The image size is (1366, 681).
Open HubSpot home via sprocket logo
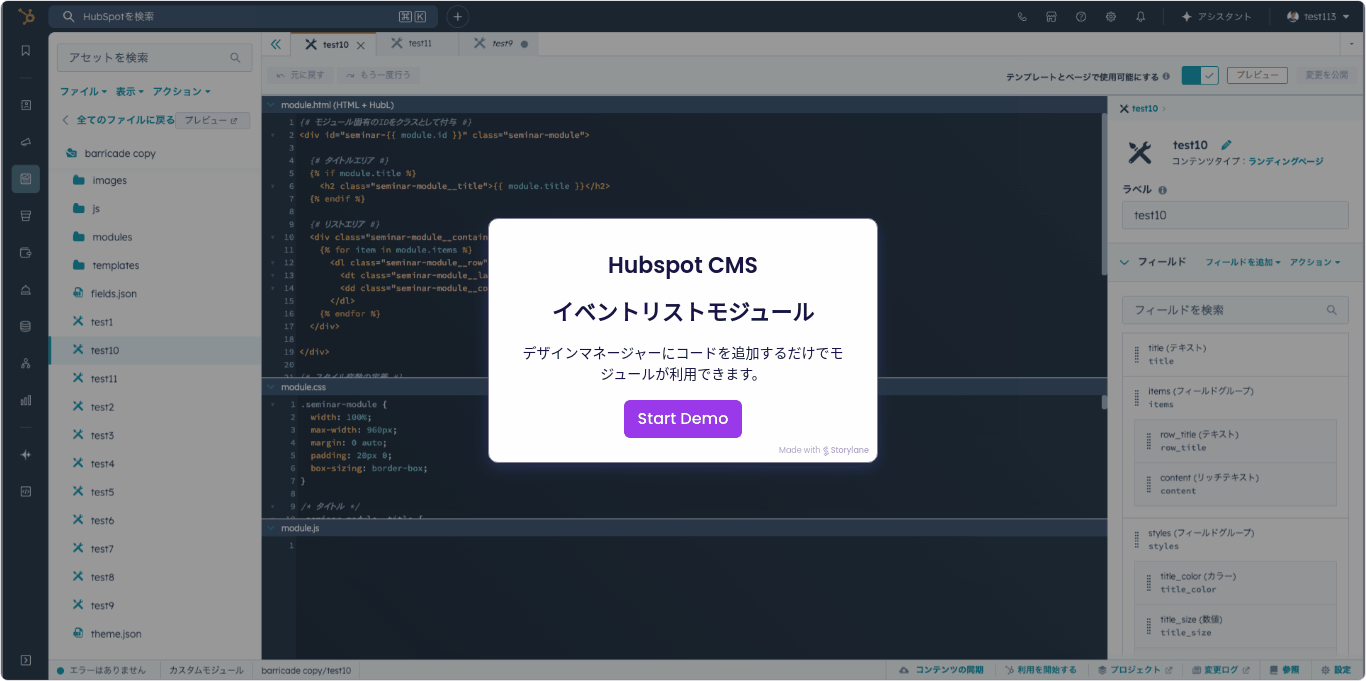(x=25, y=17)
